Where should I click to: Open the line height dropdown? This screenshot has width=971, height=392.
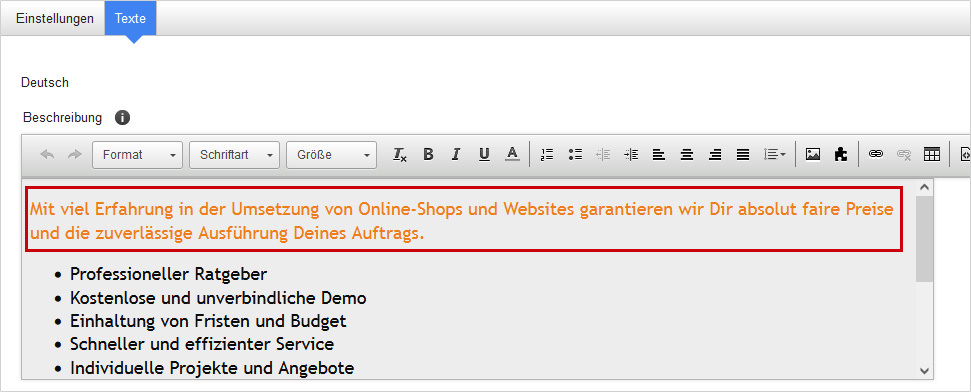pos(775,155)
